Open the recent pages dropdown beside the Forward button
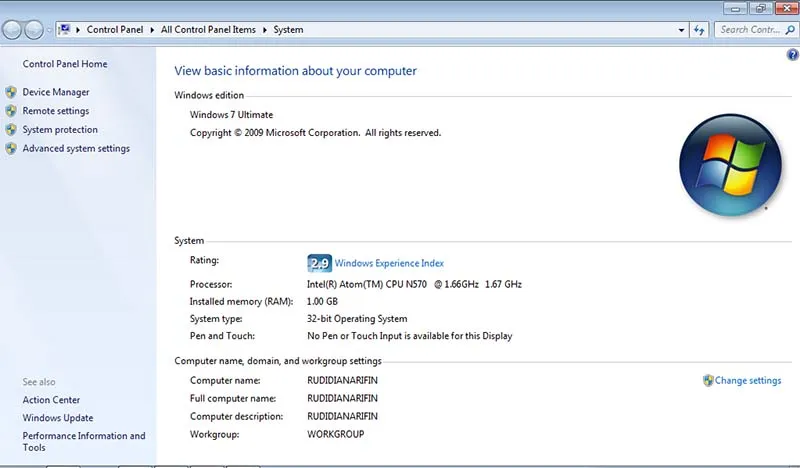 (49, 30)
